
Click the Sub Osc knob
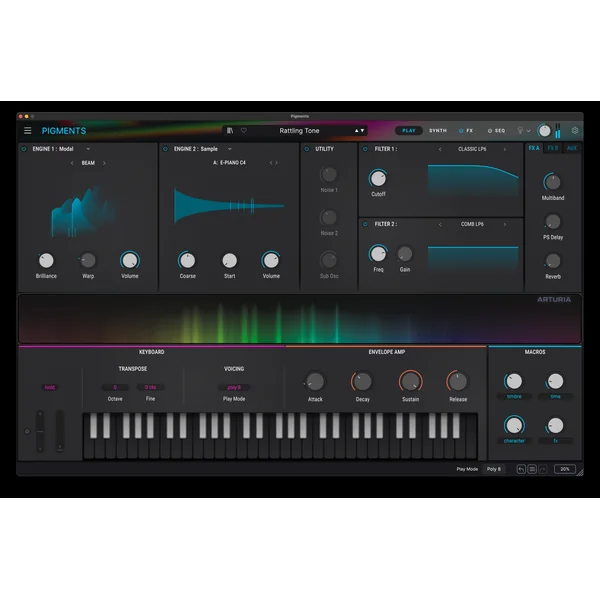[328, 261]
